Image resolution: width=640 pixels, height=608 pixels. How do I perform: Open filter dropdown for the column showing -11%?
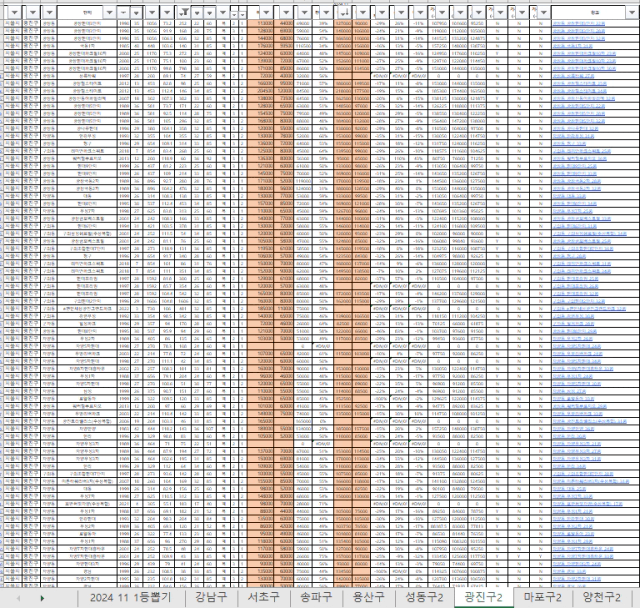tap(420, 13)
